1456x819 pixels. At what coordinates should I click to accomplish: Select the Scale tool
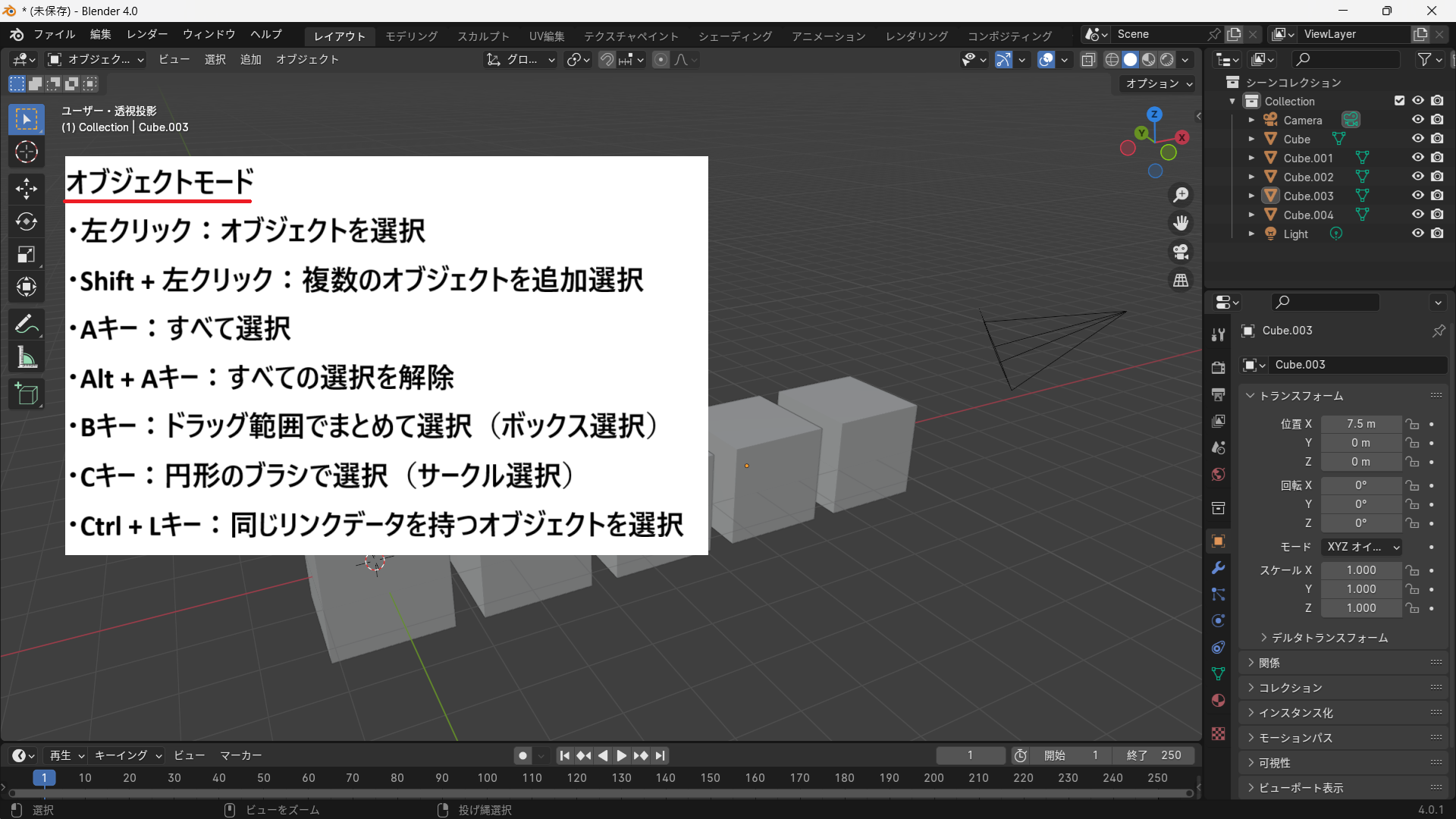(x=27, y=254)
